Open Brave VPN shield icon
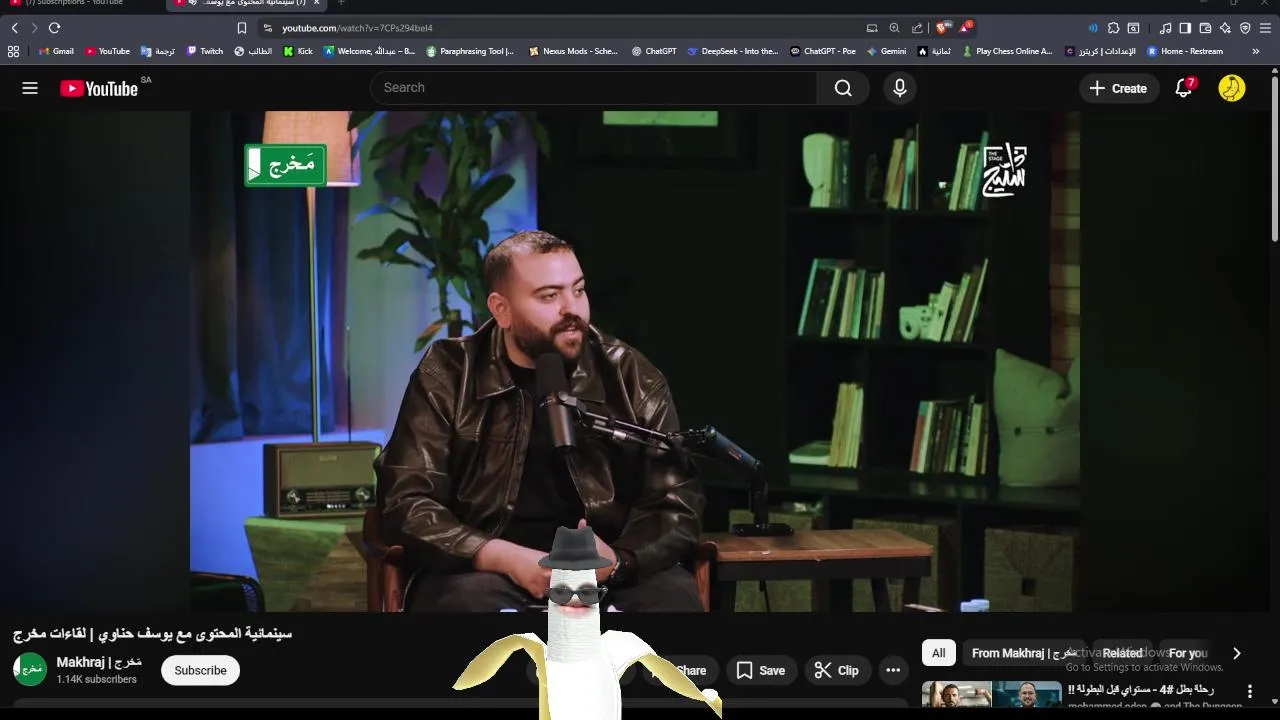 coord(1245,28)
